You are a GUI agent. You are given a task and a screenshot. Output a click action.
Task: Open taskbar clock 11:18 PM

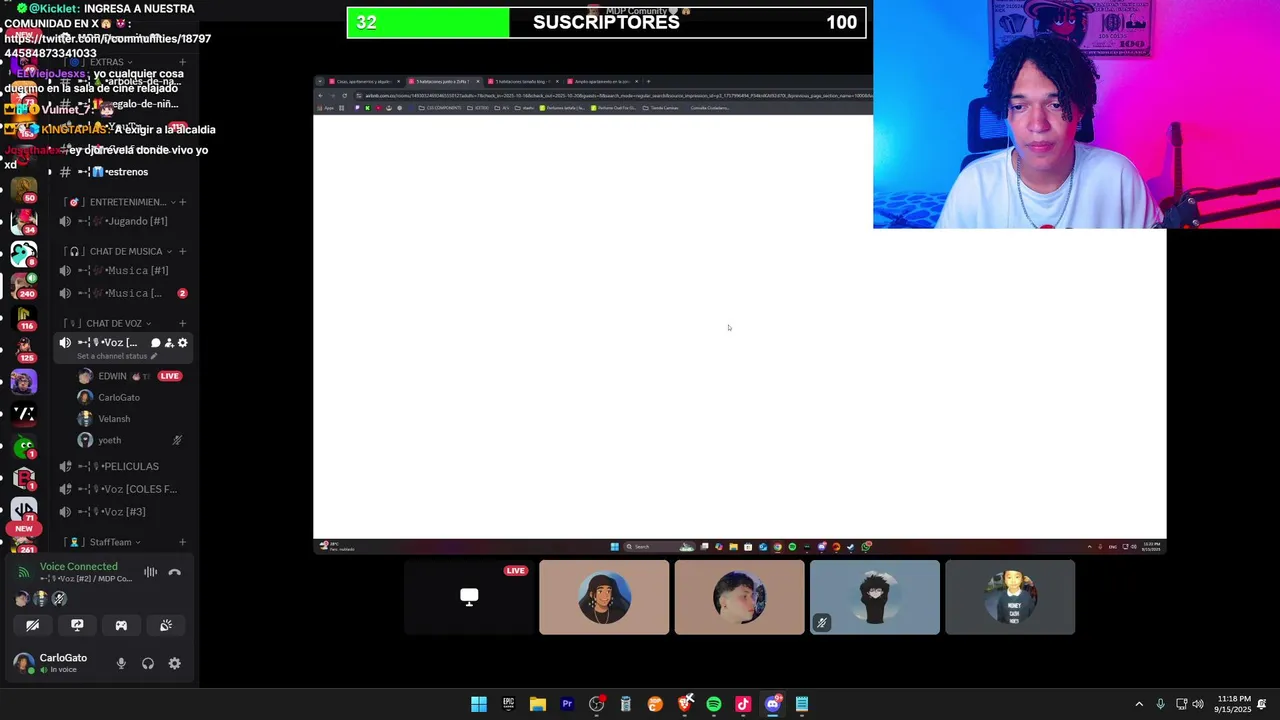pos(1233,704)
